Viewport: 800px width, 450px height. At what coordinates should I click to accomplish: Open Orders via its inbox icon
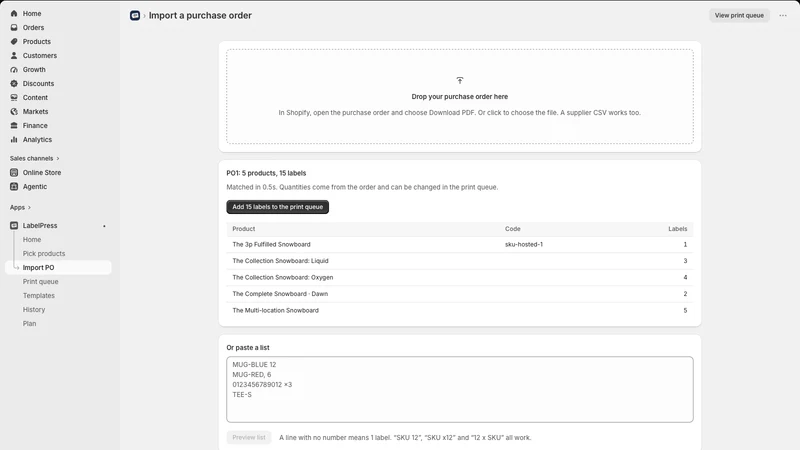point(14,28)
